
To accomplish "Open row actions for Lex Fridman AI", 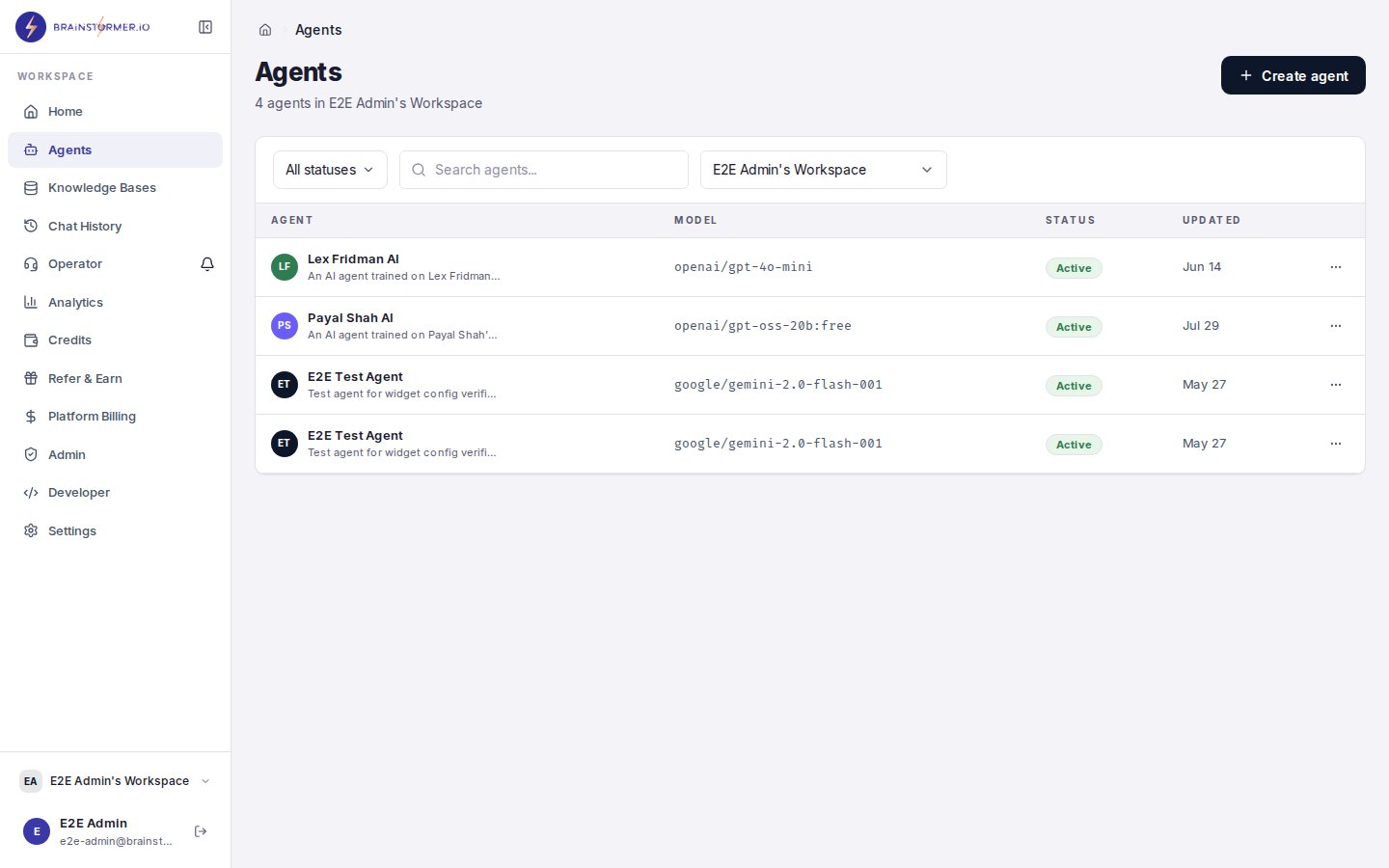I will click(1336, 267).
